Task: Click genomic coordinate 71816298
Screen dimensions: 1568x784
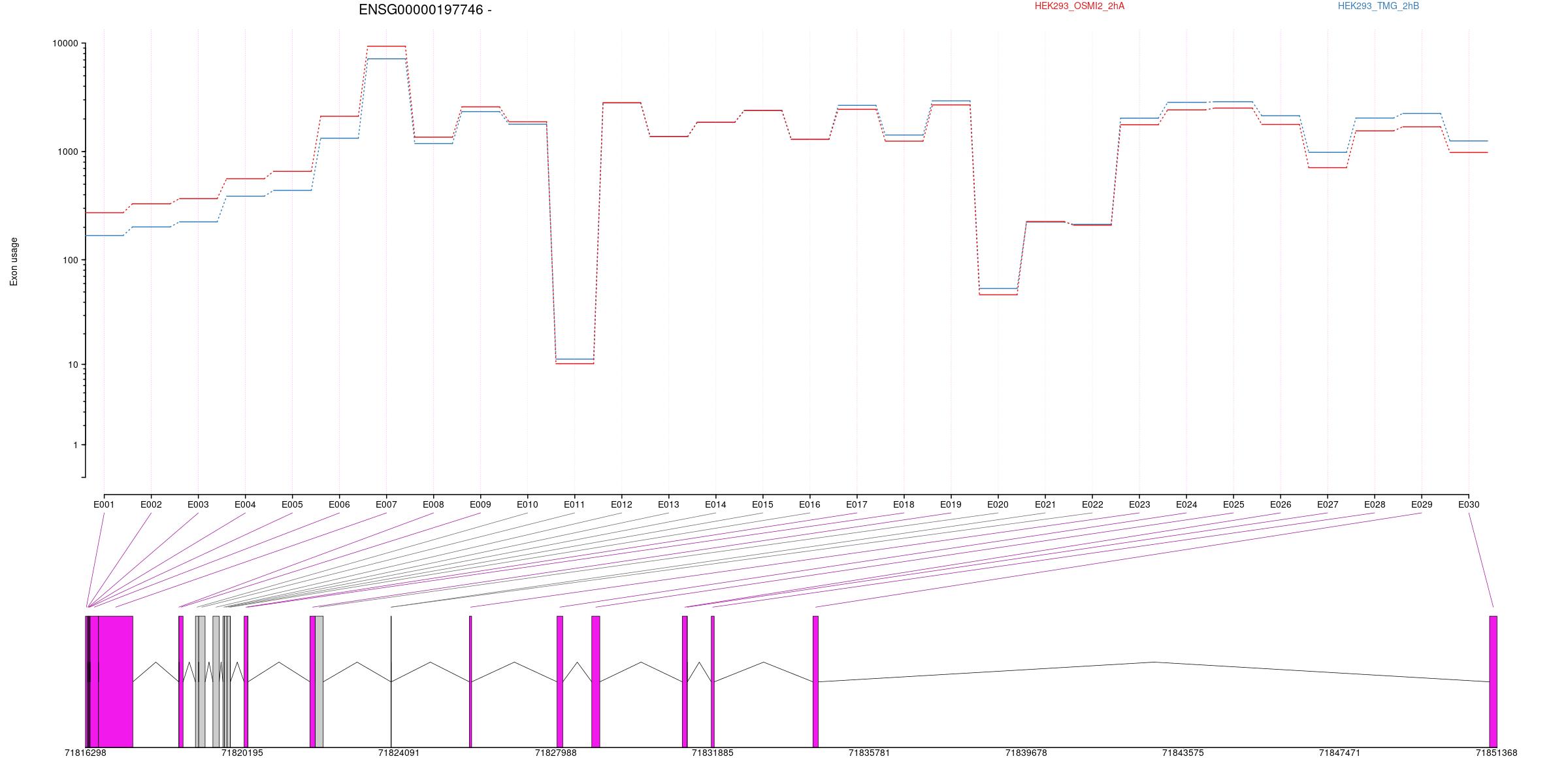Action: pyautogui.click(x=85, y=753)
